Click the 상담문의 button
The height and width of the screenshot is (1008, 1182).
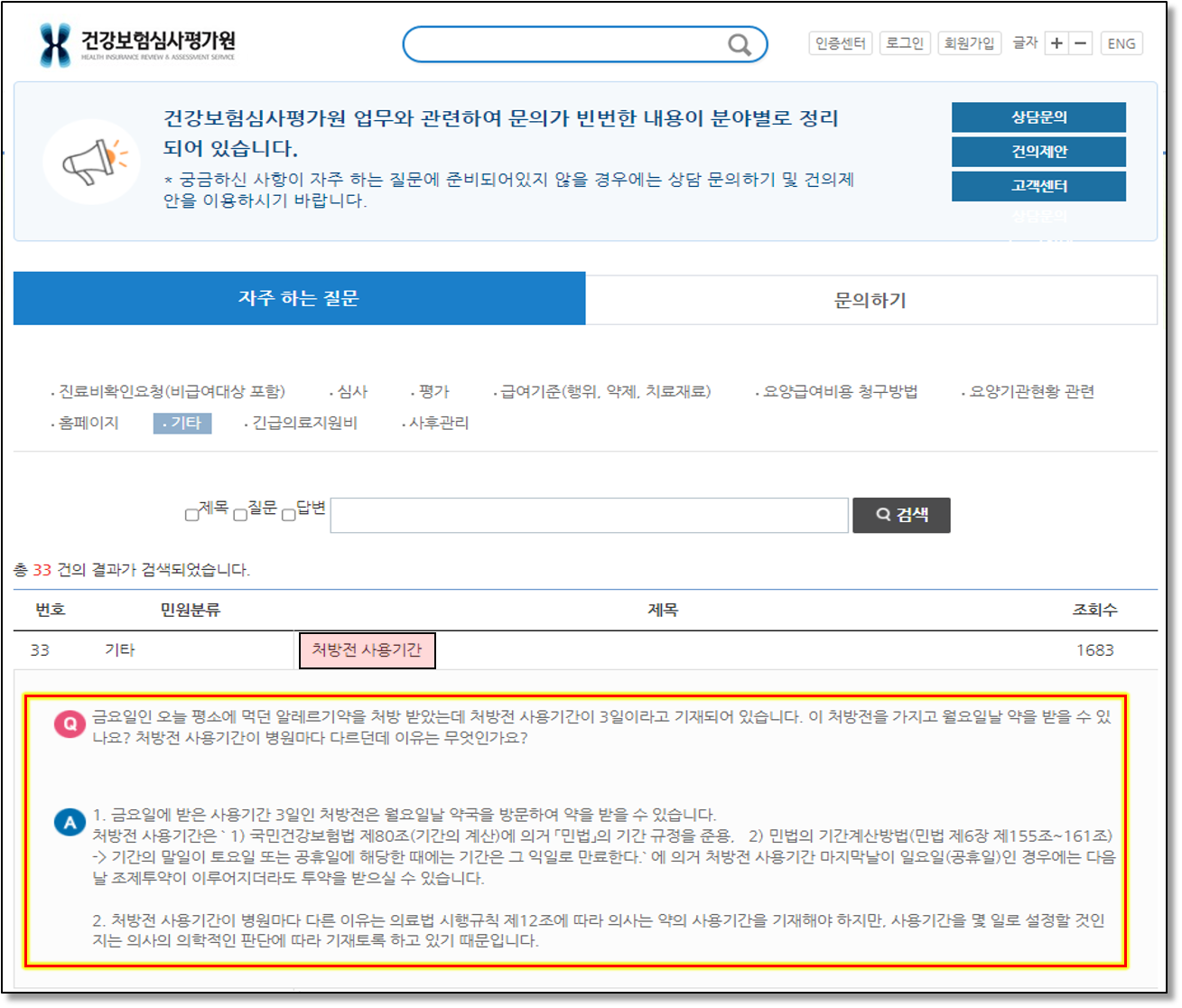pos(1038,117)
